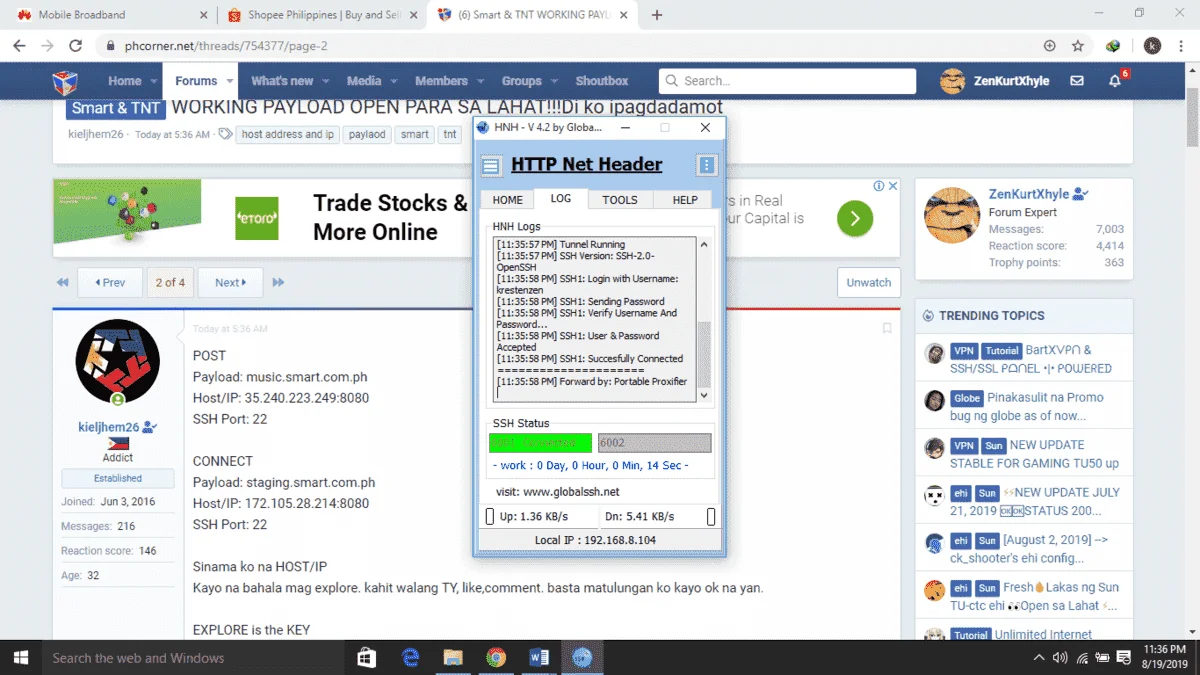Open Microsoft Store taskbar icon

pyautogui.click(x=367, y=657)
